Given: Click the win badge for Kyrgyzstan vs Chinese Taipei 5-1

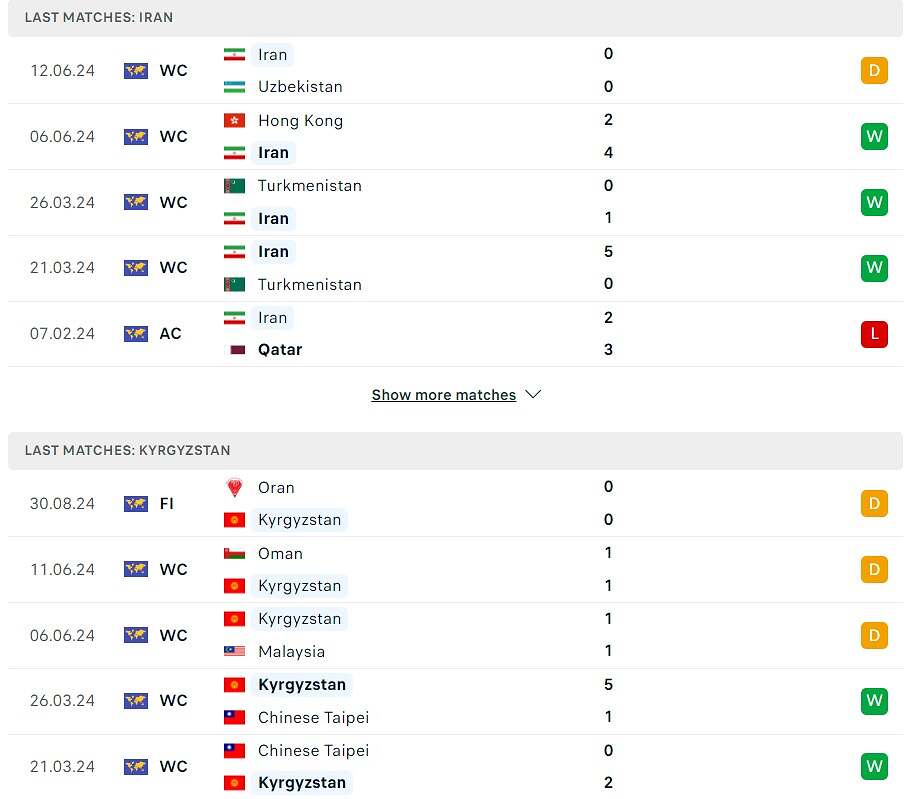Looking at the screenshot, I should (874, 700).
